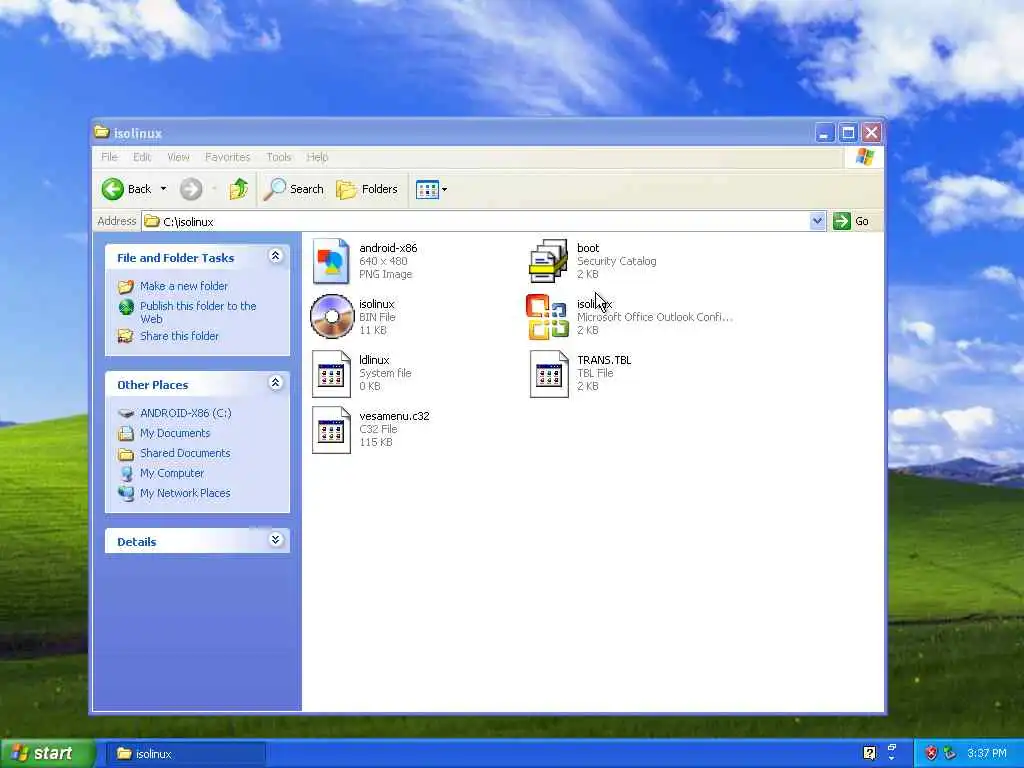1024x768 pixels.
Task: Click the red security shield tray icon
Action: pos(932,753)
